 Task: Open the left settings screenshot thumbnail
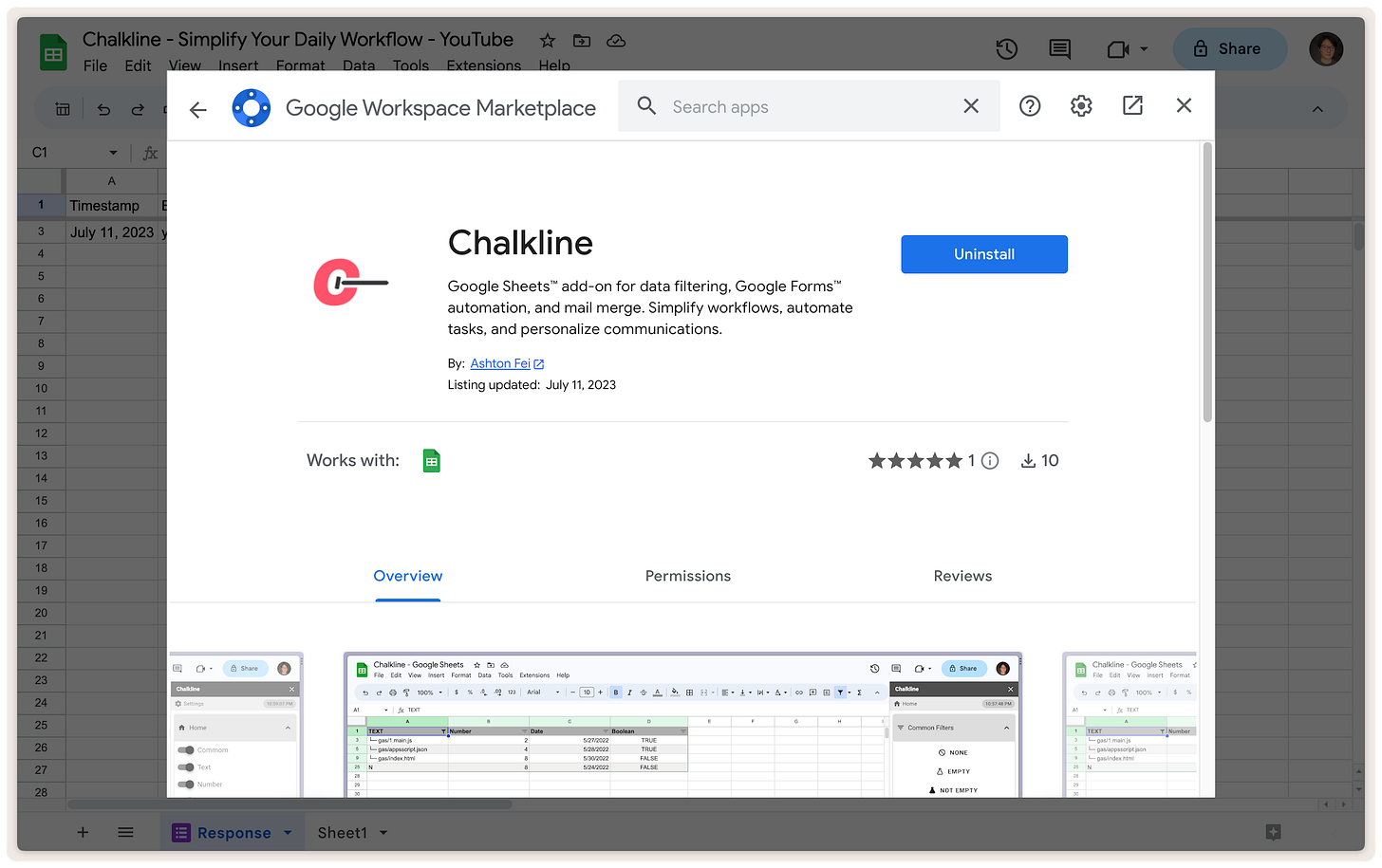click(x=236, y=725)
